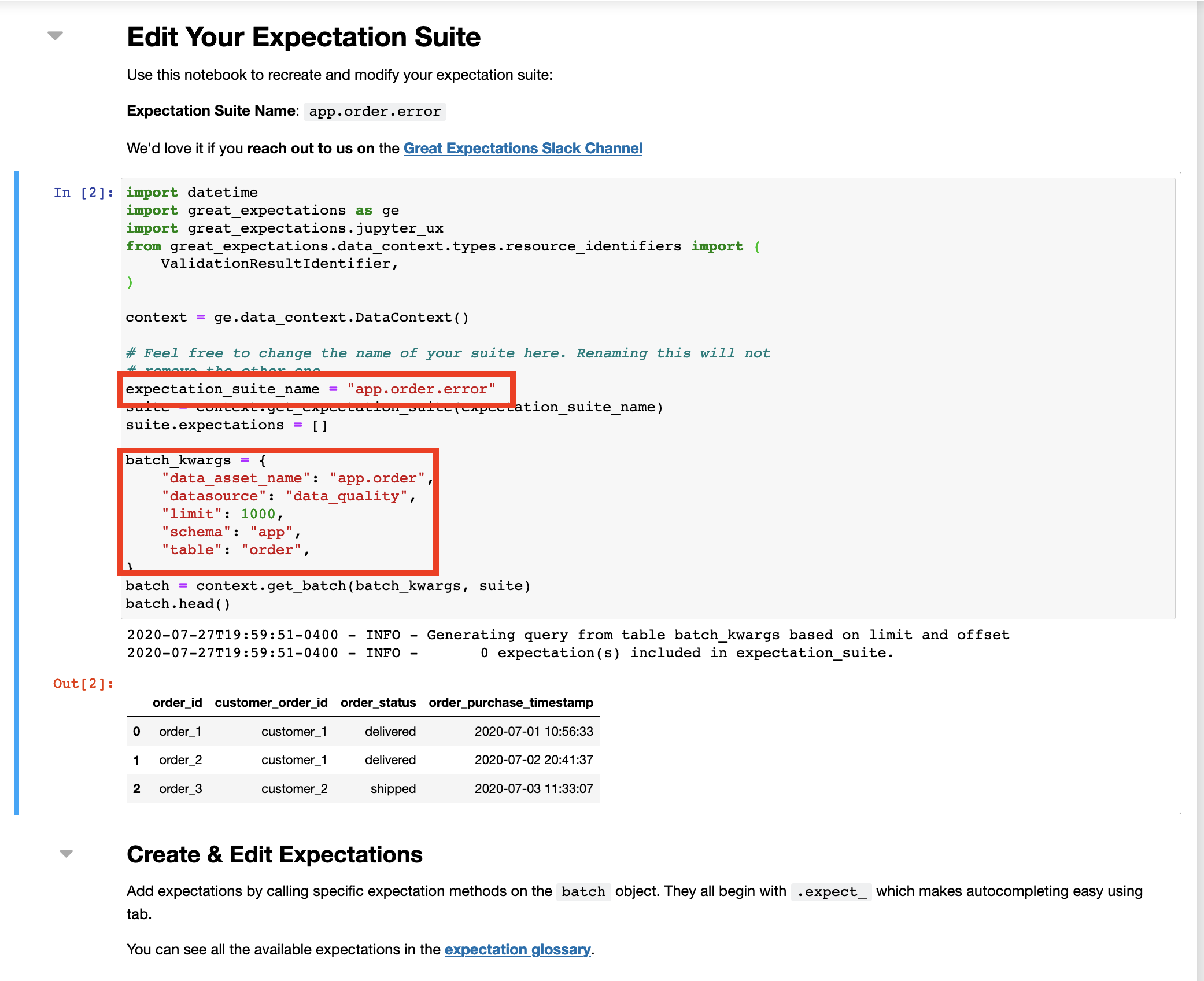Open the expectation glossary link
This screenshot has width=1204, height=981.
coord(516,949)
